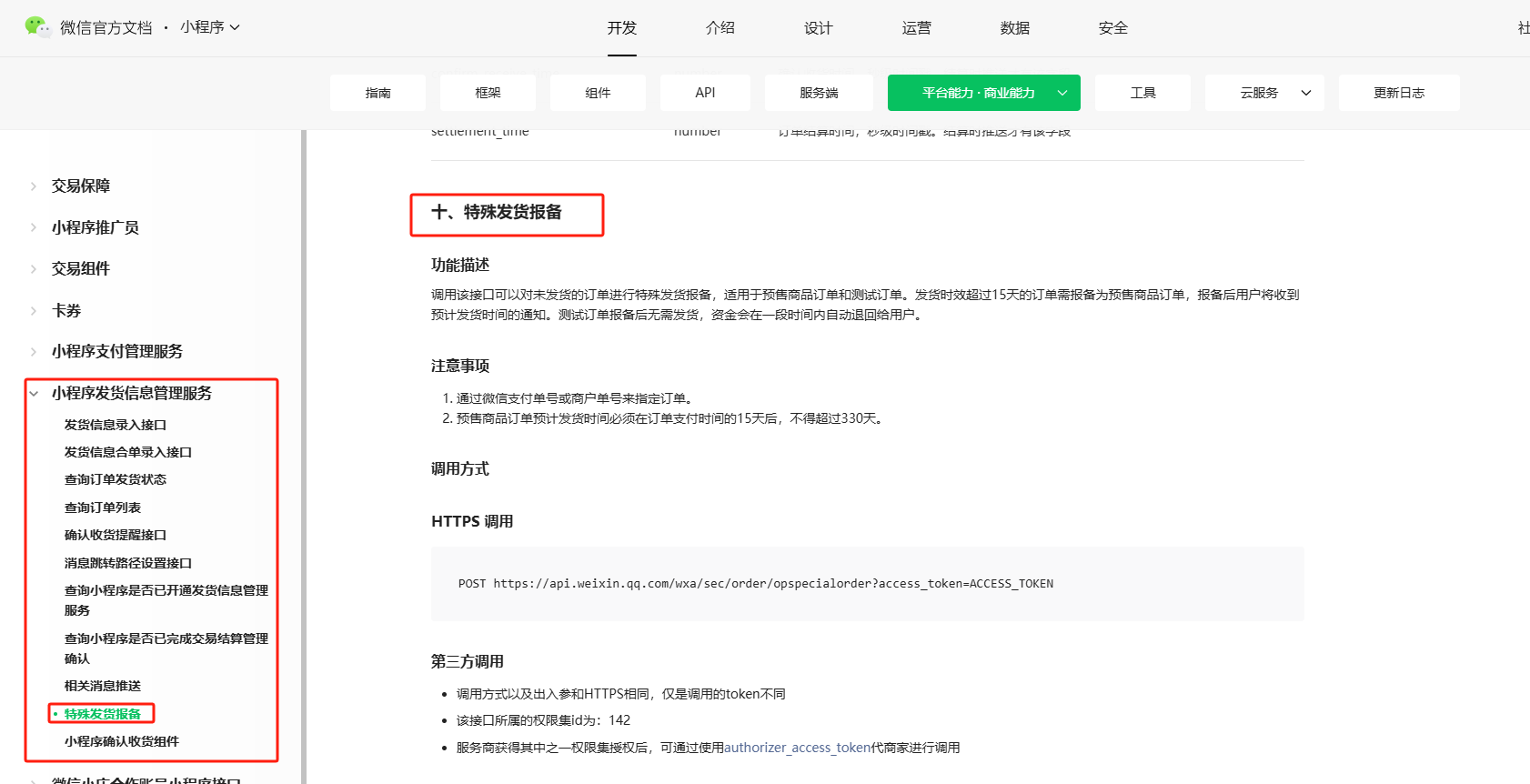Expand the 交易保障 sidebar group
Viewport: 1530px width, 784px height.
coord(80,186)
